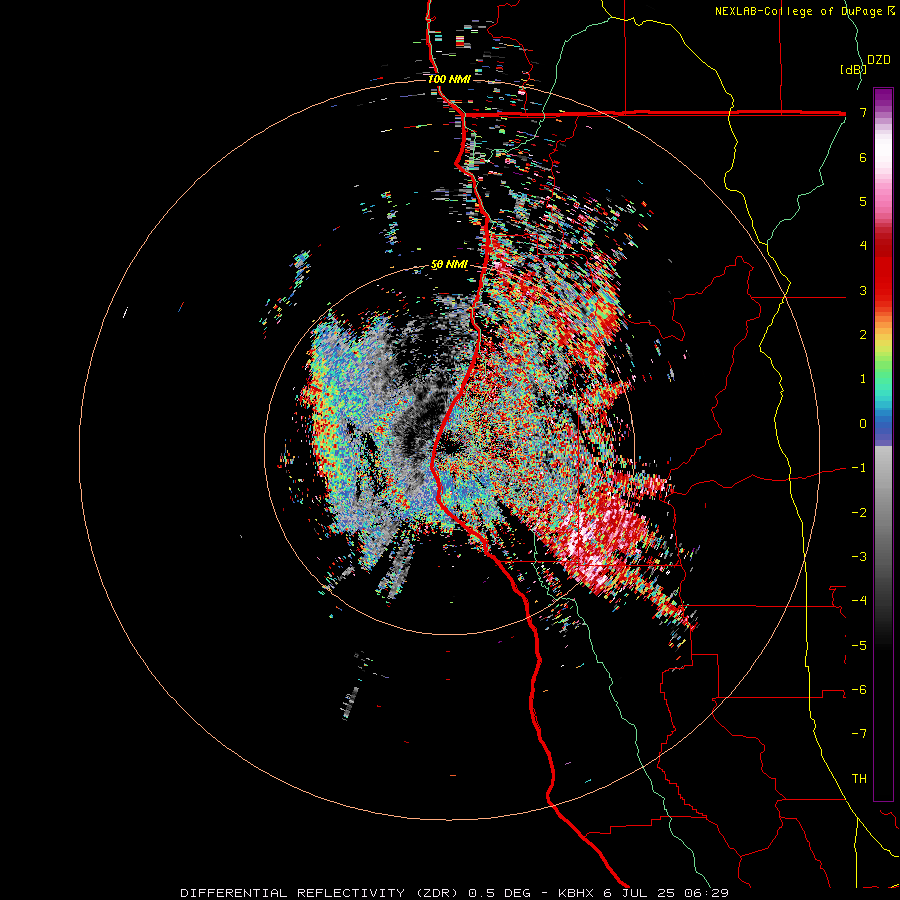Click the DIFFERENTIAL REFLECTIVITY caption text

291,893
